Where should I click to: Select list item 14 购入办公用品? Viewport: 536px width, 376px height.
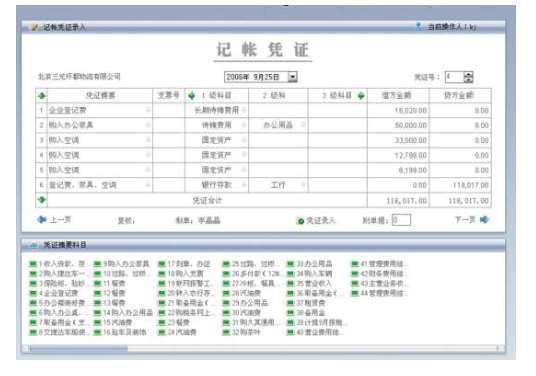tap(128, 312)
